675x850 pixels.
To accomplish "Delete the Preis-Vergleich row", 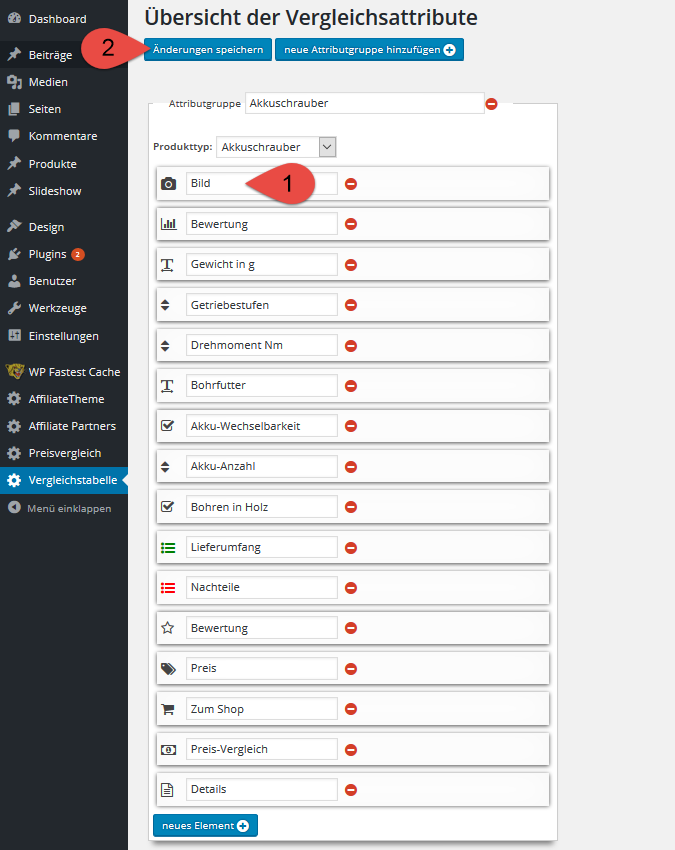I will pos(351,750).
